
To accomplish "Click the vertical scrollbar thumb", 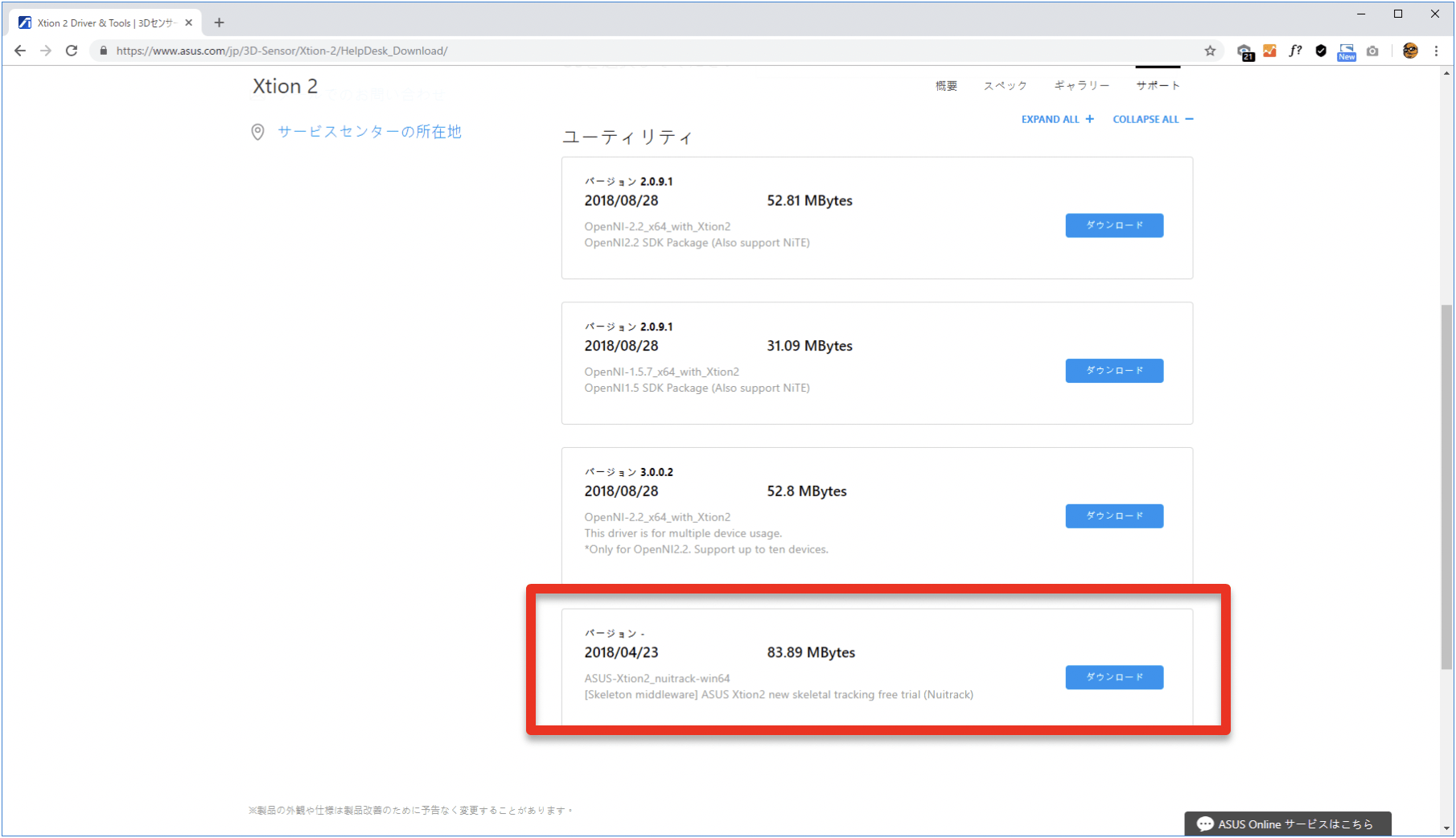I will pos(1446,487).
